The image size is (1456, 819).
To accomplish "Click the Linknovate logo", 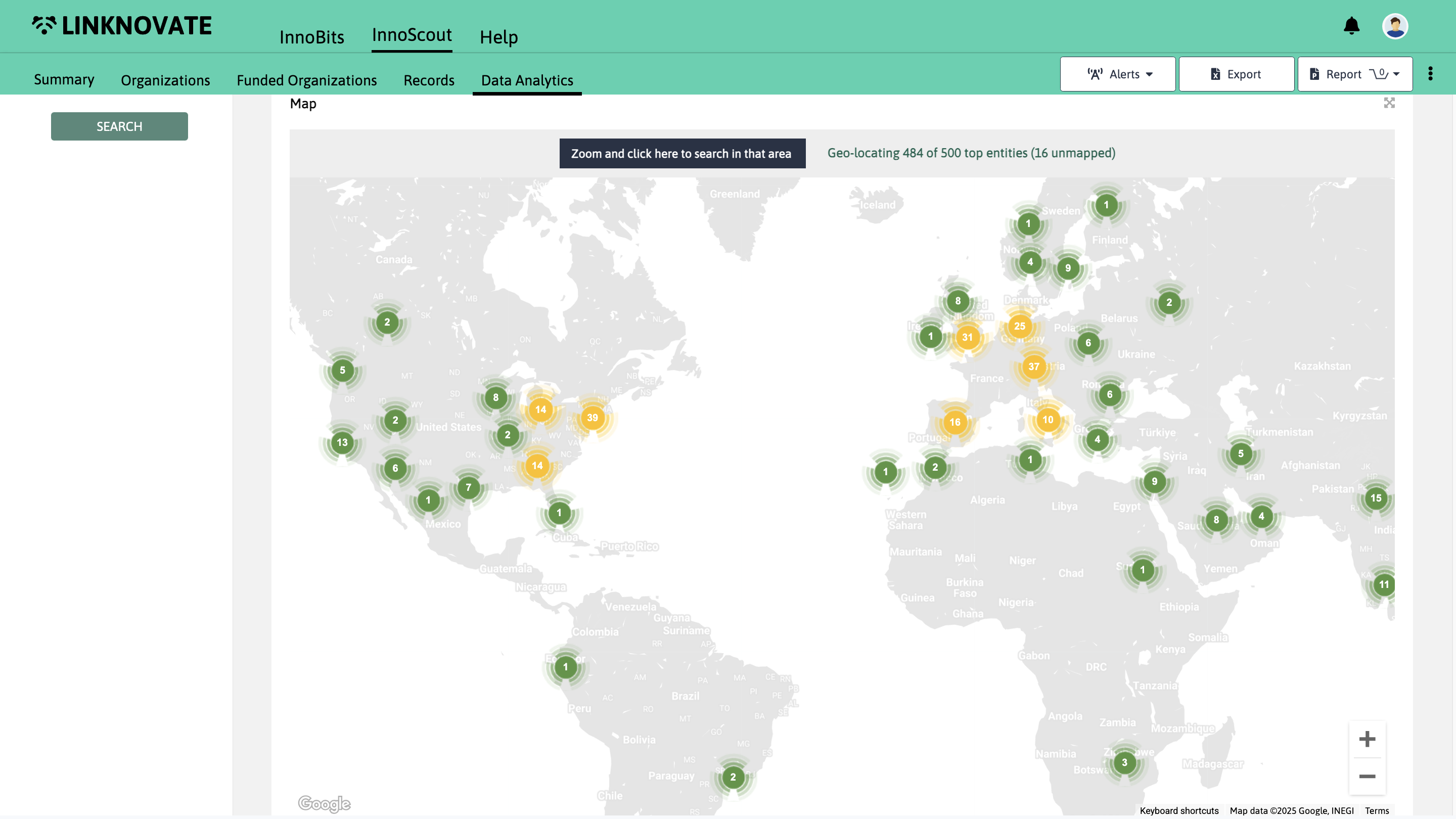I will tap(121, 25).
